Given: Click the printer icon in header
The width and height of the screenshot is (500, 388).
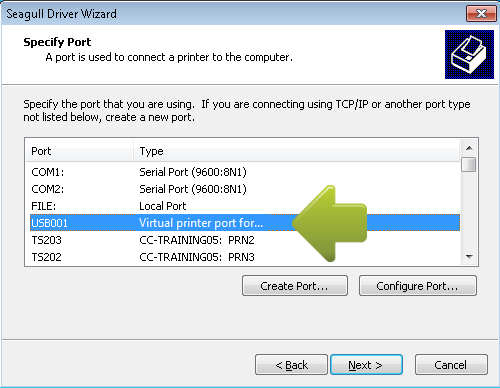Looking at the screenshot, I should coord(469,54).
